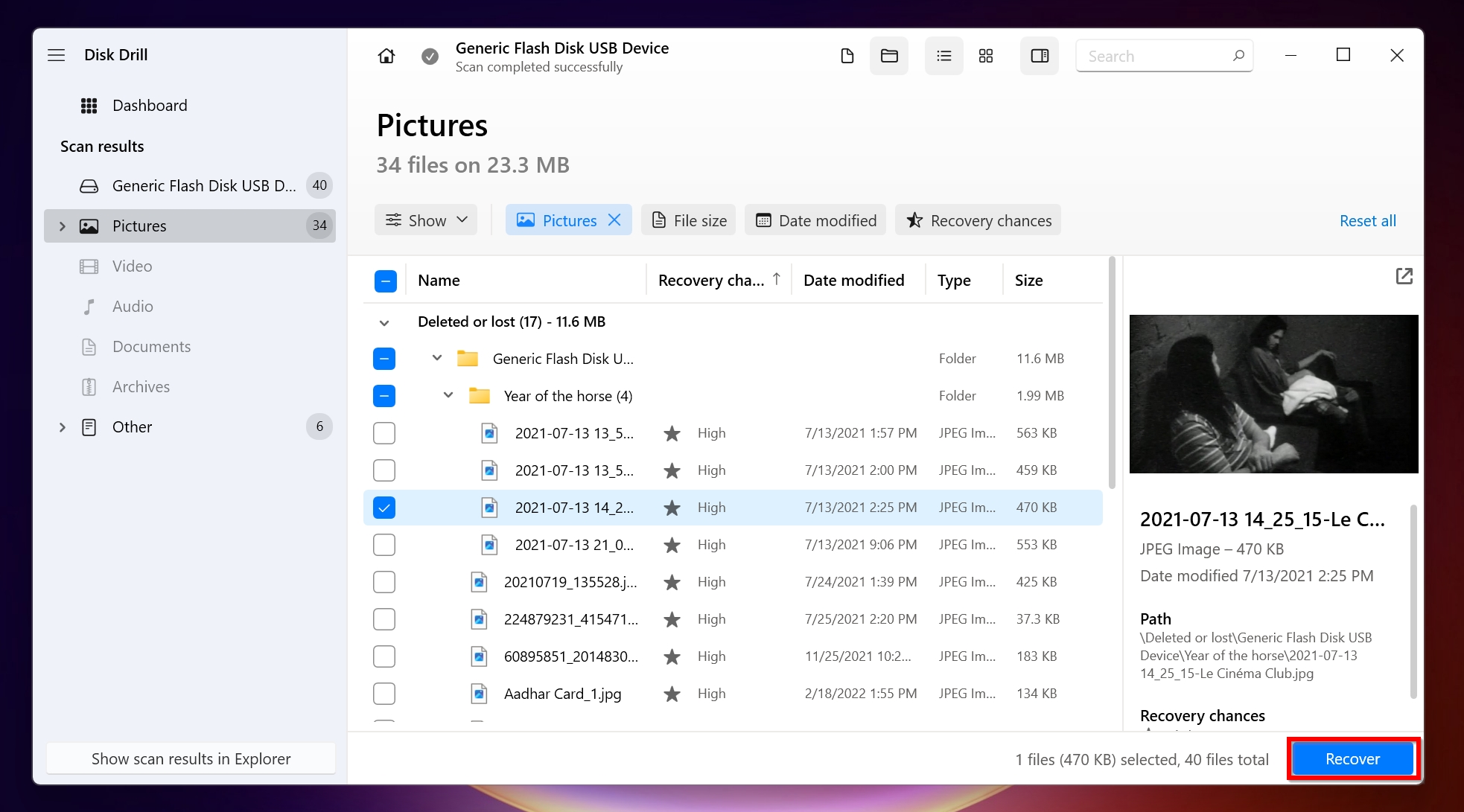Check the file modified 7/13/2021 1:57 PM

click(384, 433)
